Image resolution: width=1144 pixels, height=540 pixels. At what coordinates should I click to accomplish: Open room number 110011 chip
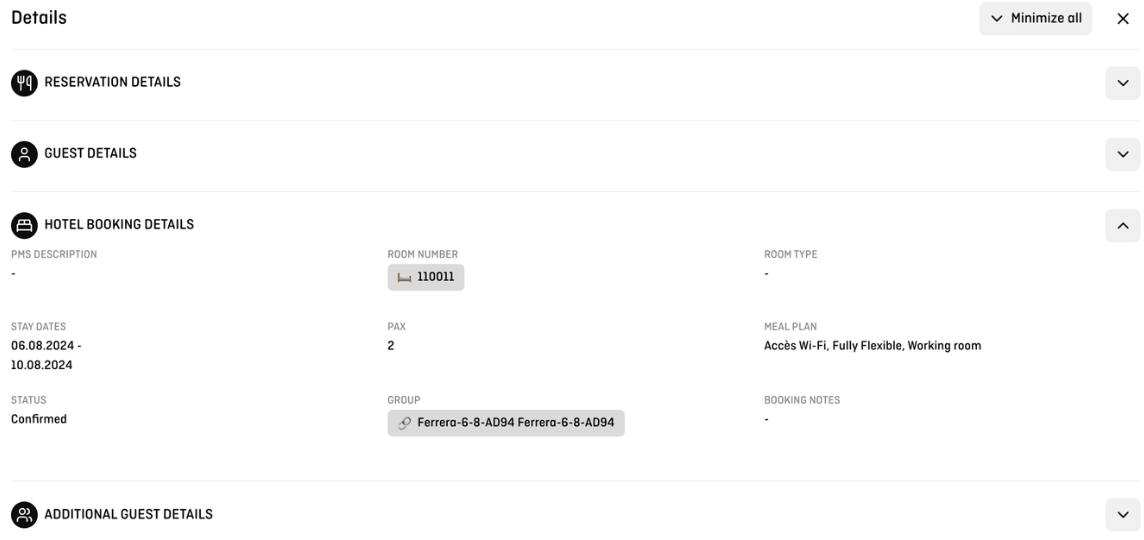[425, 277]
